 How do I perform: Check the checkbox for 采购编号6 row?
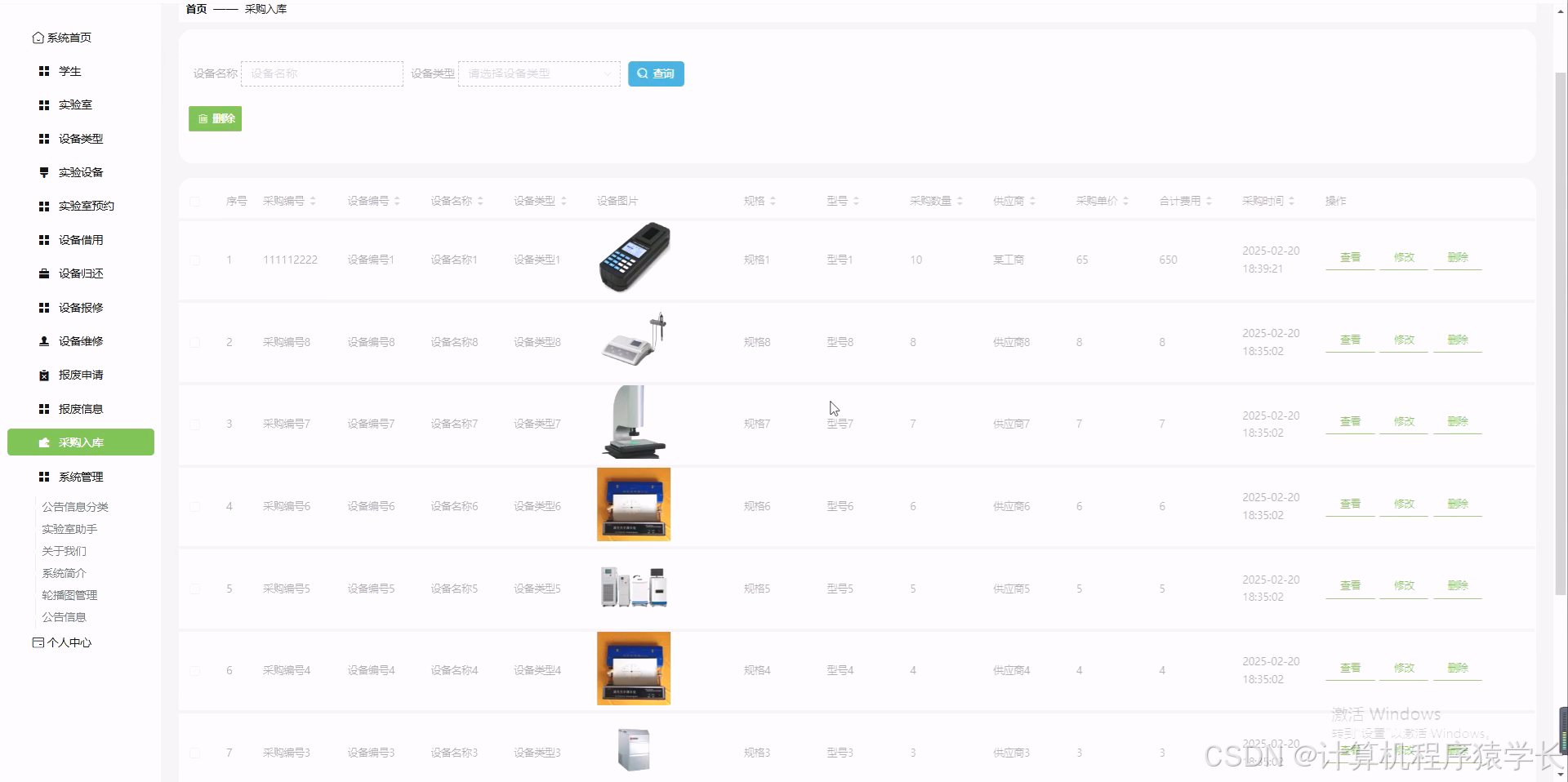[x=195, y=506]
